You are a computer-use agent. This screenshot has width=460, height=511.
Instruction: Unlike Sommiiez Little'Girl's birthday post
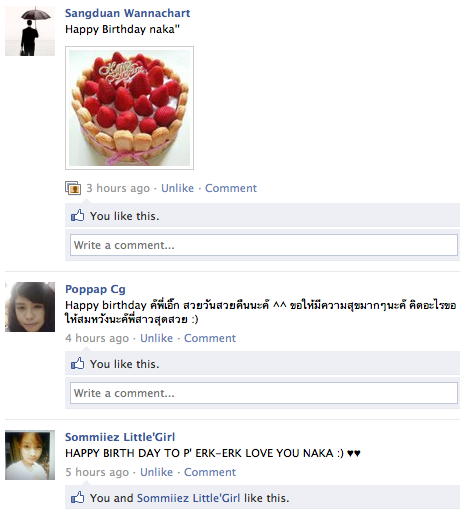pyautogui.click(x=156, y=472)
